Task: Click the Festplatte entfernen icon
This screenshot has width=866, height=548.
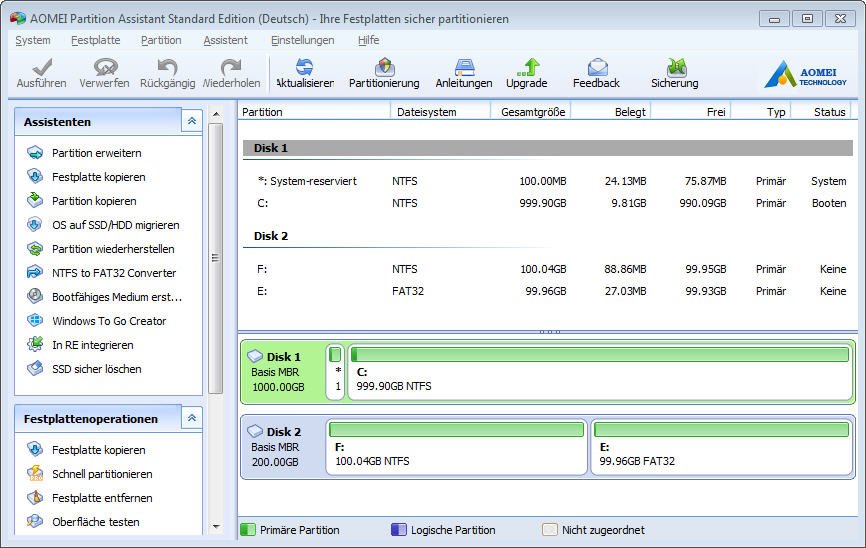Action: tap(35, 497)
